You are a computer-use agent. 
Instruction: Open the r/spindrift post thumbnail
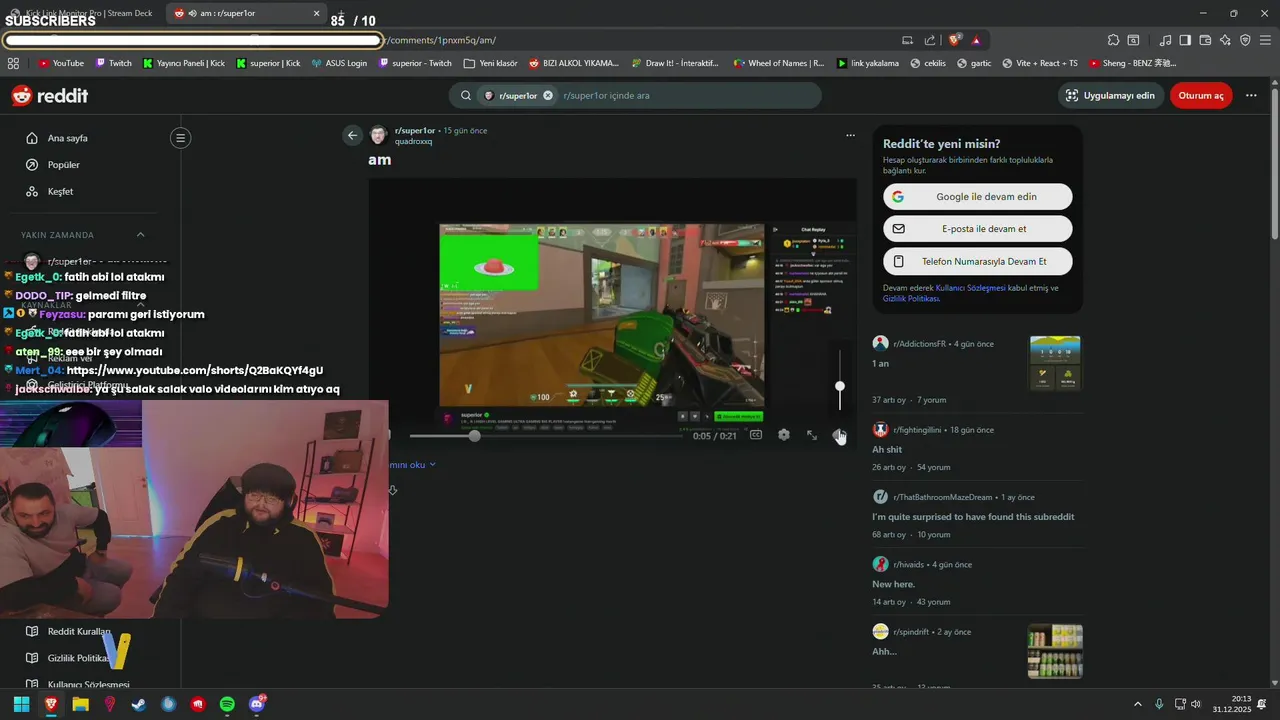[x=1055, y=651]
